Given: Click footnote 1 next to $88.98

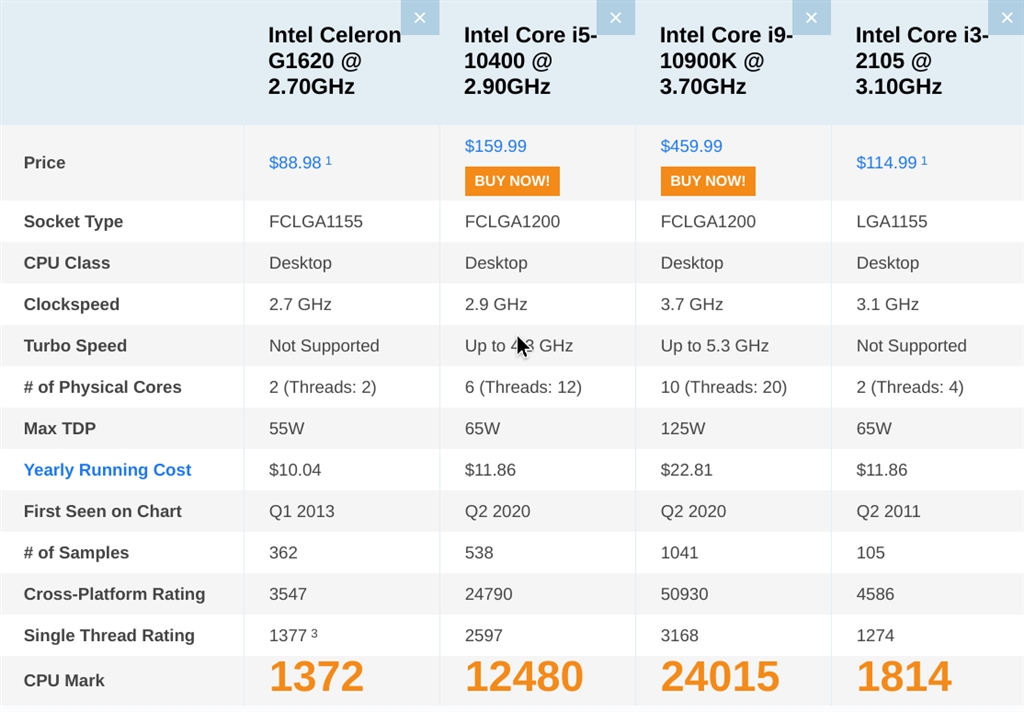Looking at the screenshot, I should point(328,160).
